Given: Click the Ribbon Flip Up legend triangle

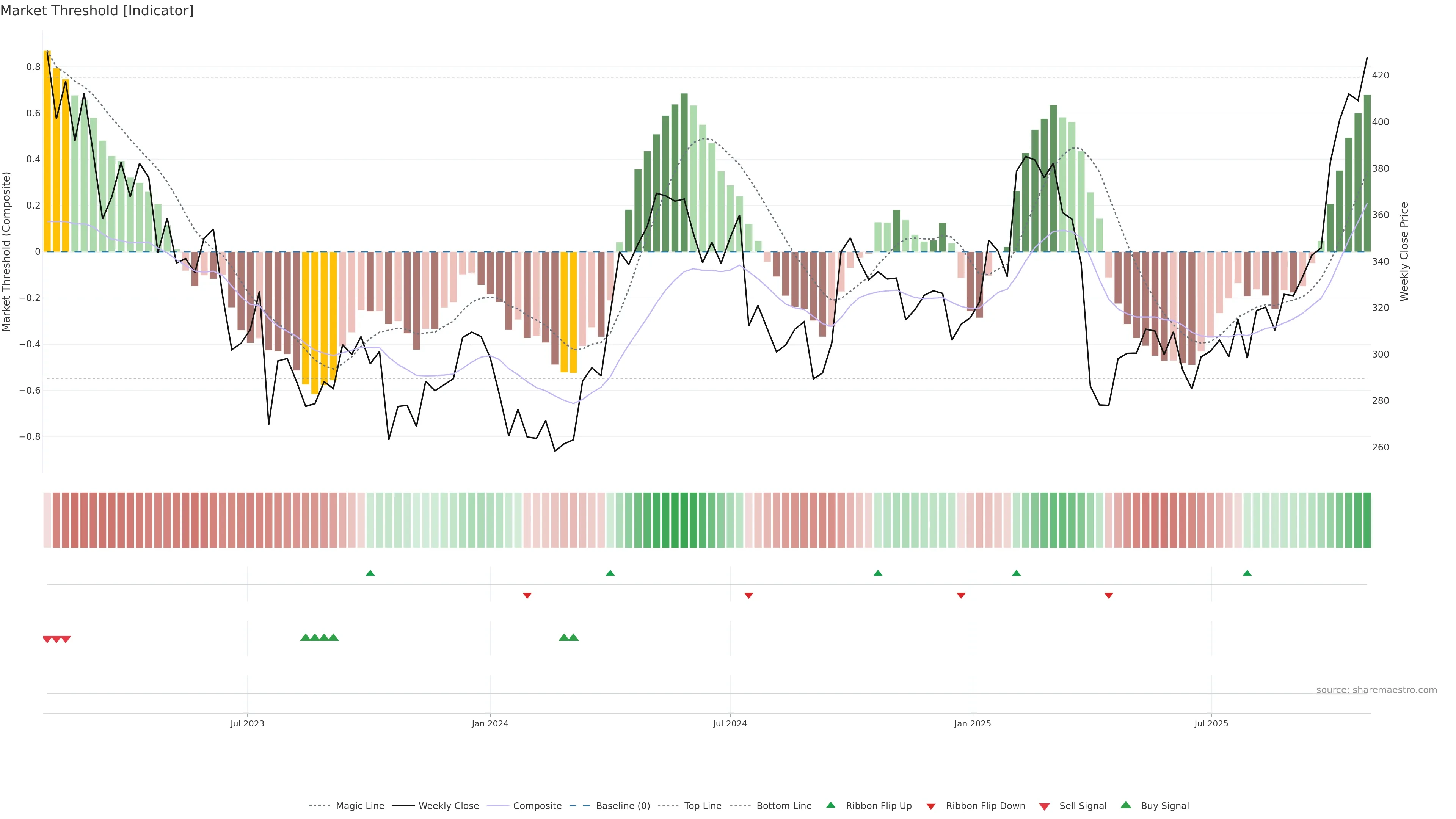Looking at the screenshot, I should pos(830,805).
